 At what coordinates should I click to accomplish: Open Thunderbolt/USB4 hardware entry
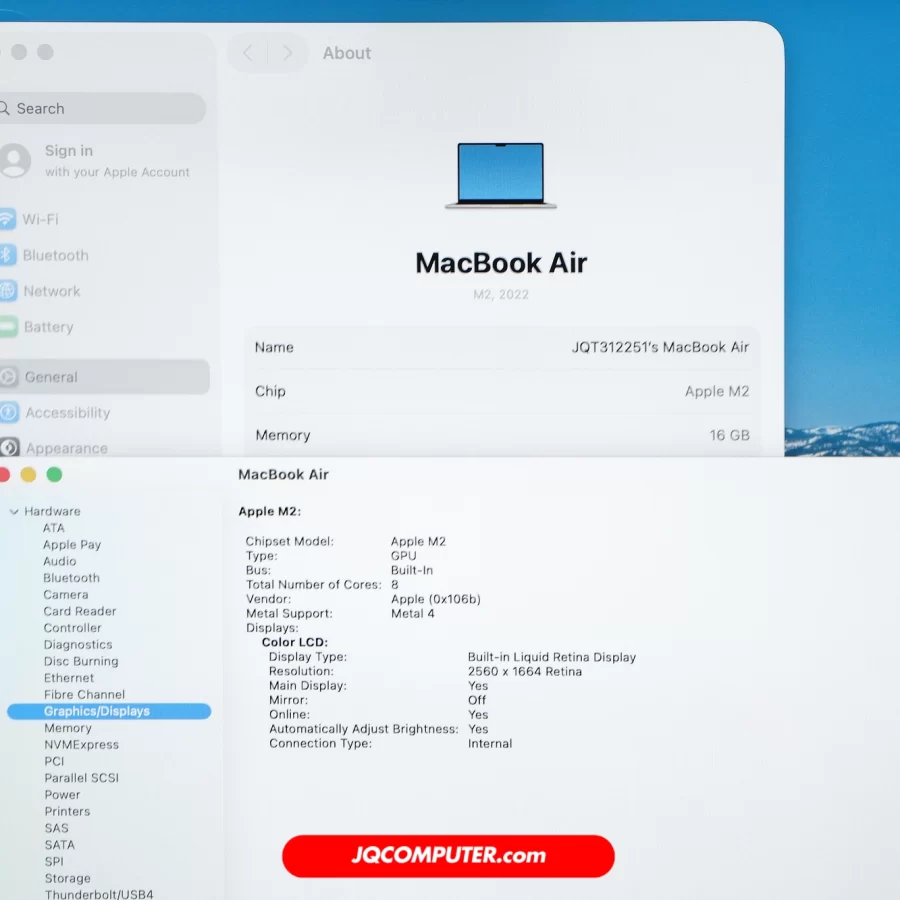[99, 894]
